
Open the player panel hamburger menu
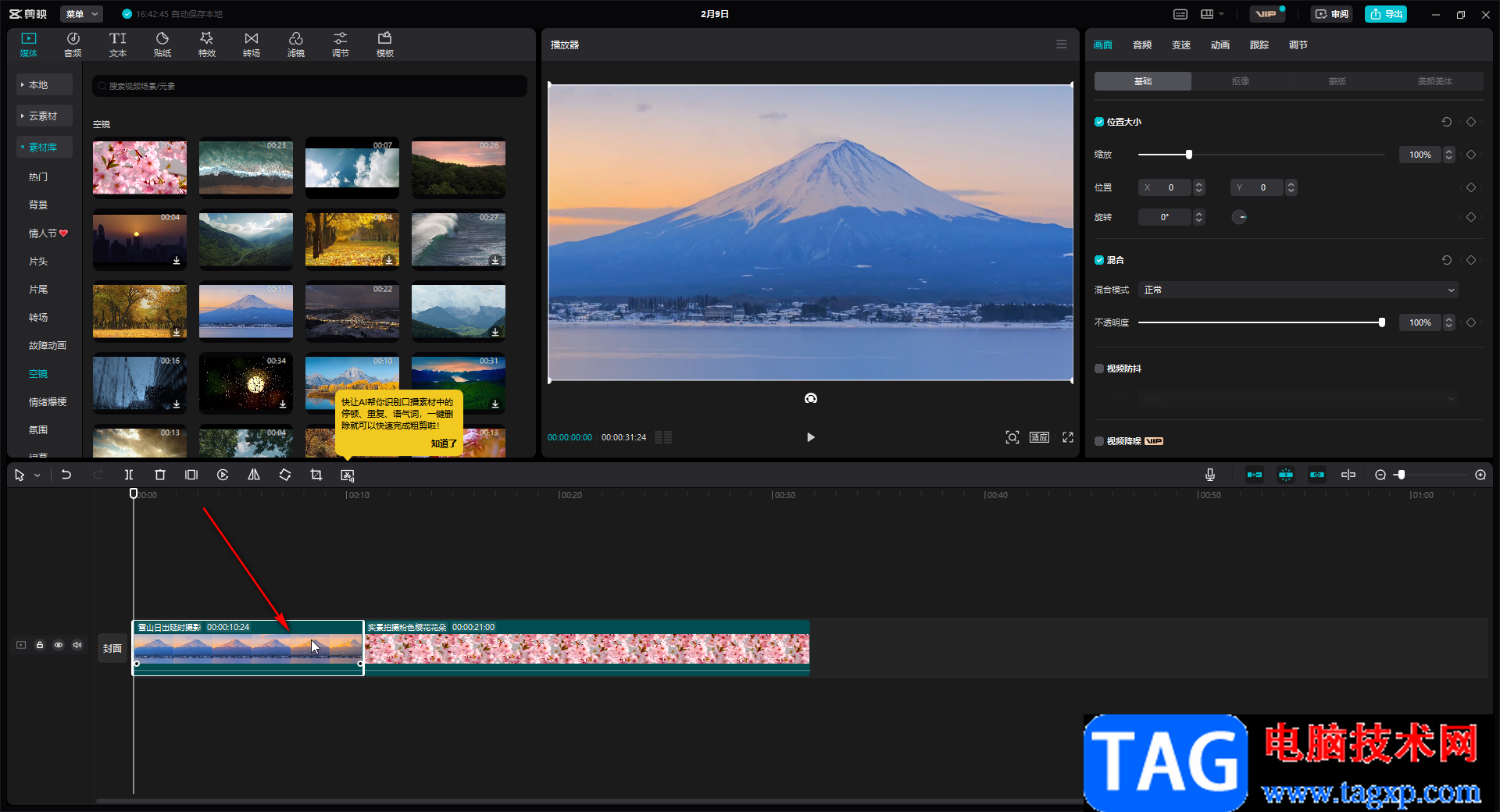[x=1062, y=45]
